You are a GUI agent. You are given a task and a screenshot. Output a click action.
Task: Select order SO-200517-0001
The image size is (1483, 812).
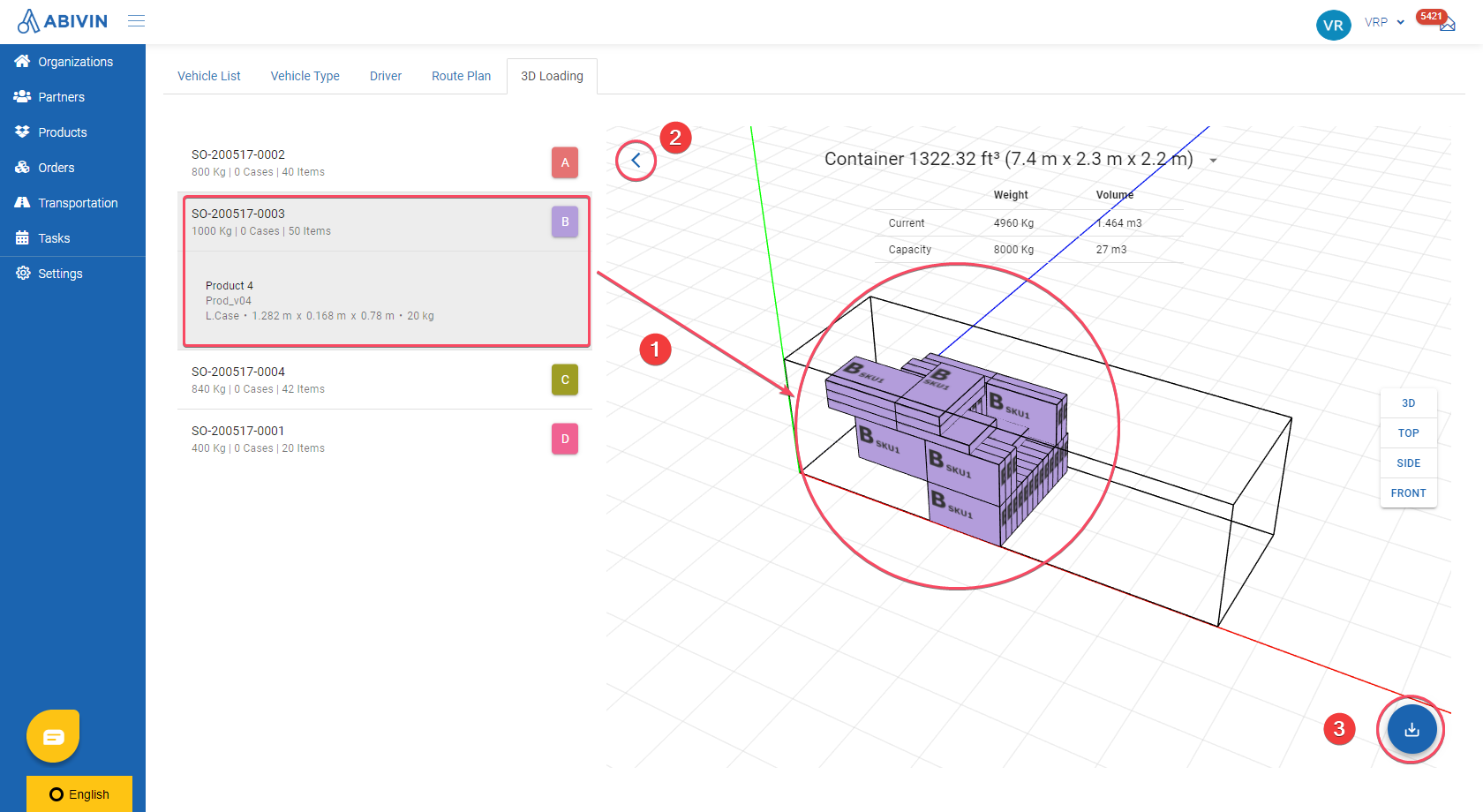[385, 439]
